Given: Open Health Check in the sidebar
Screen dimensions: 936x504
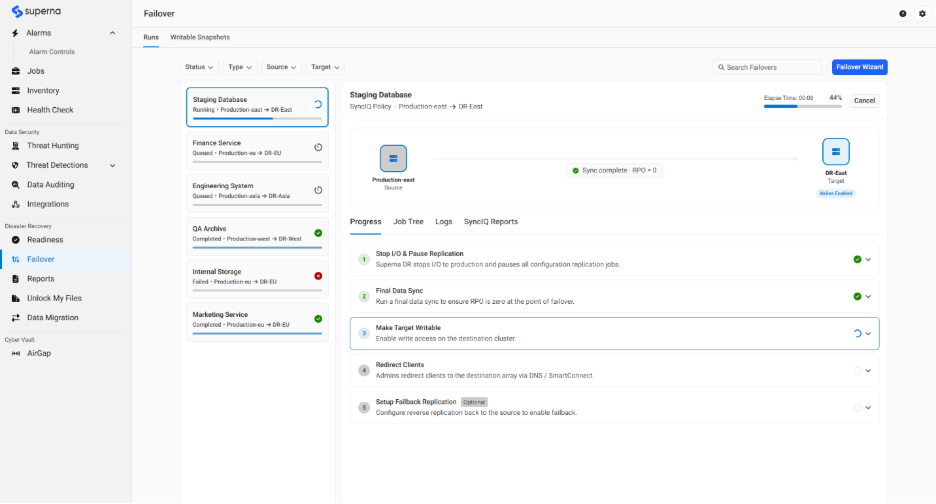Looking at the screenshot, I should pyautogui.click(x=50, y=110).
